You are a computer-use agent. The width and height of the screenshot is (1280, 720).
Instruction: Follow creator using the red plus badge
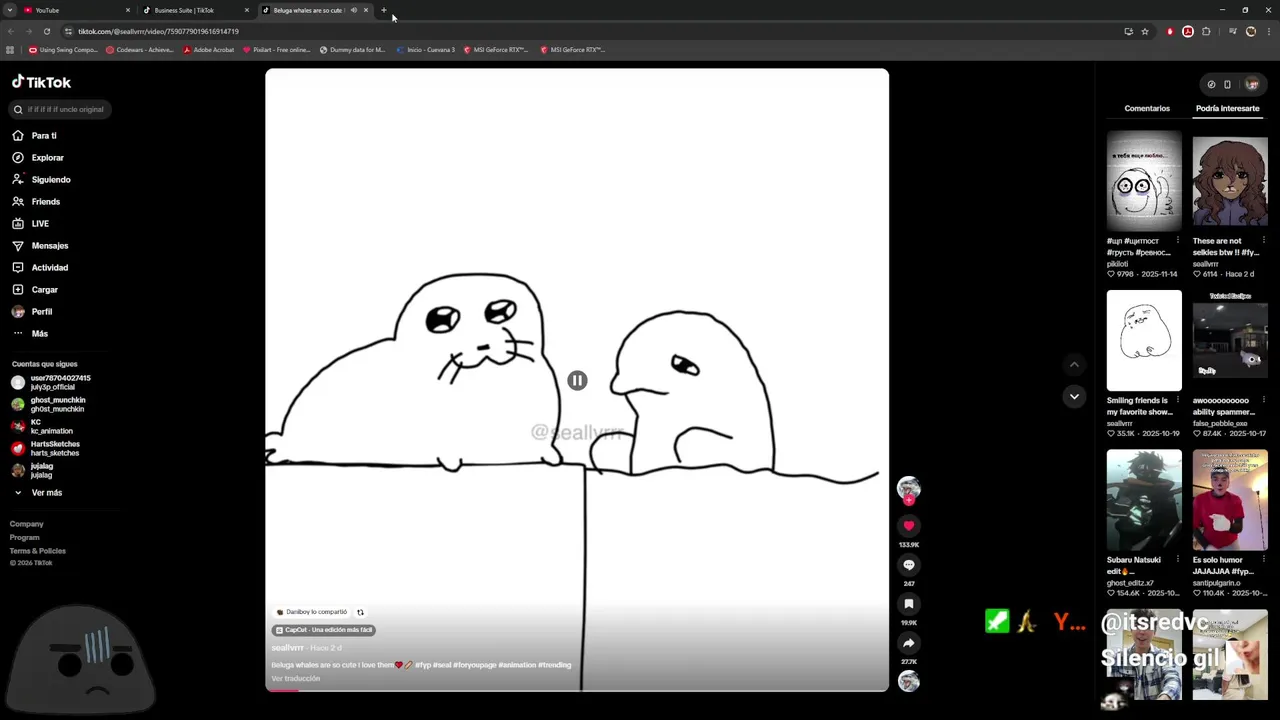click(908, 500)
